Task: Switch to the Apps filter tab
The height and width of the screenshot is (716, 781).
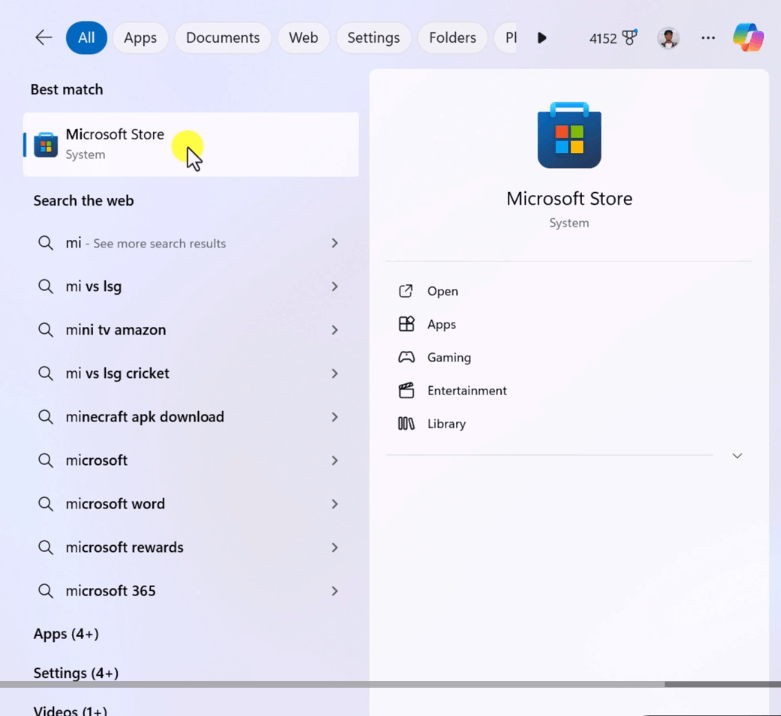Action: [140, 38]
